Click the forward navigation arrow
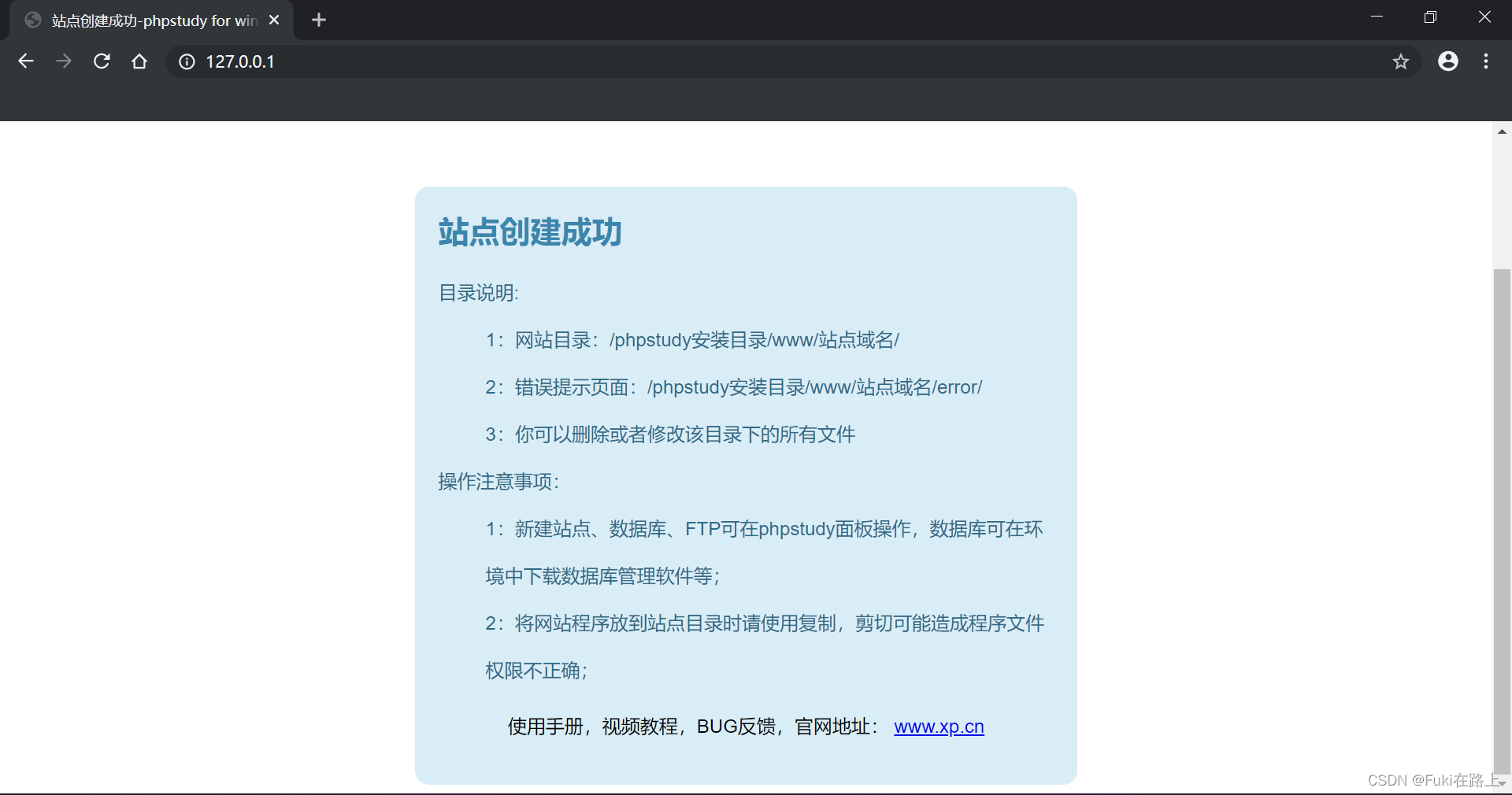The width and height of the screenshot is (1512, 795). coord(64,61)
